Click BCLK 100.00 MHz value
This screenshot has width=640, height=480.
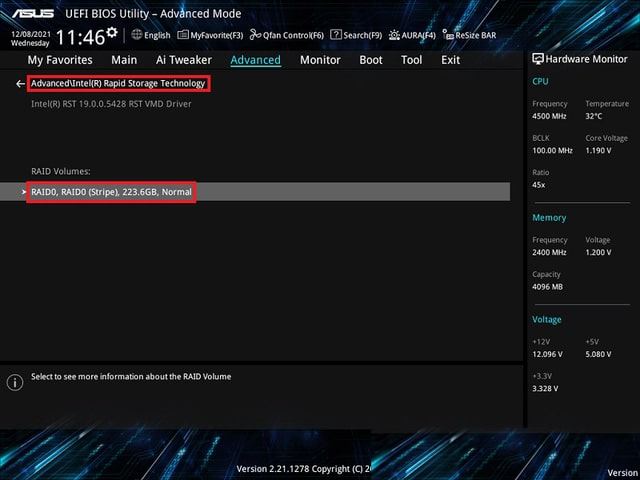(x=552, y=151)
